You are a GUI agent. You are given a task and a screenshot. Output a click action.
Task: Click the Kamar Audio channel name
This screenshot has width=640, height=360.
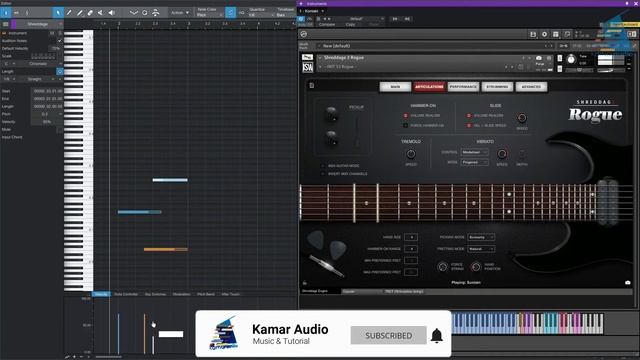(290, 329)
